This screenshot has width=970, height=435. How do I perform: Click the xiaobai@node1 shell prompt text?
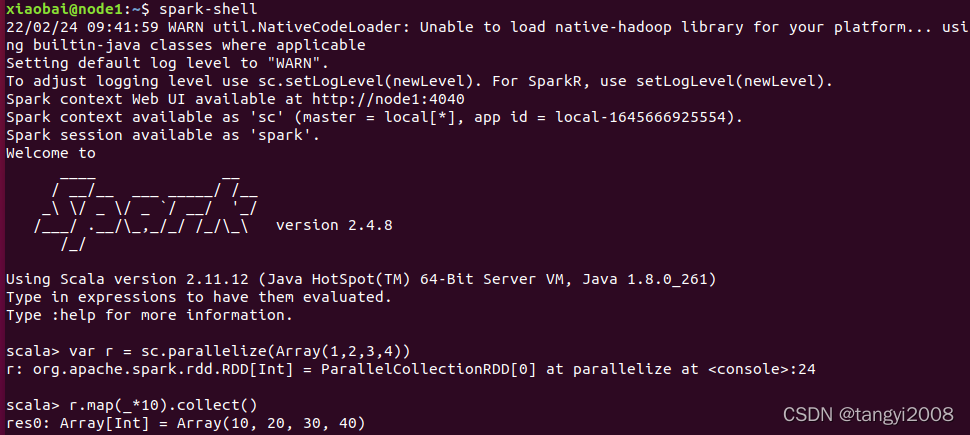[x=77, y=9]
